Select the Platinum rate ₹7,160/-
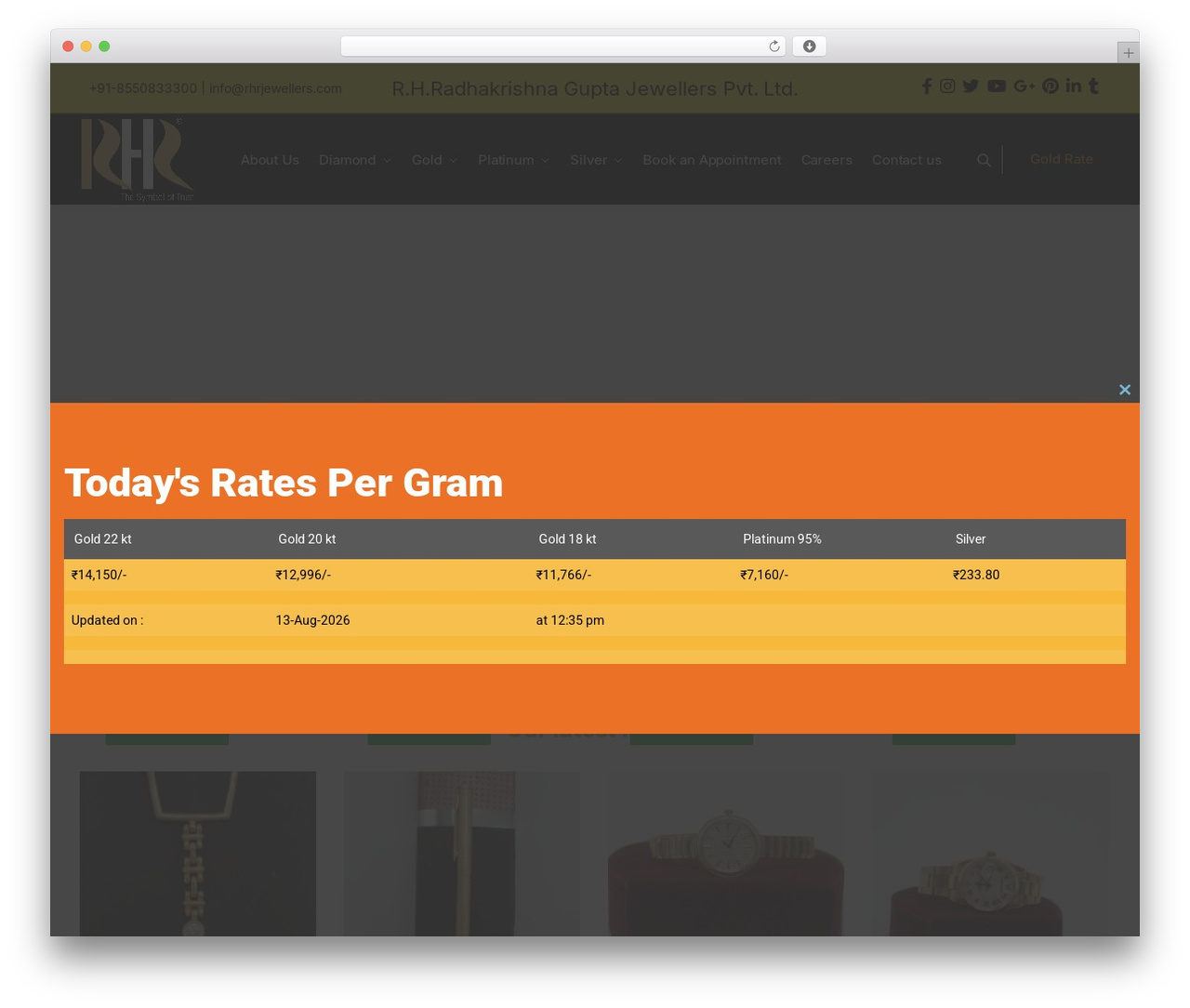The image size is (1190, 1008). tap(764, 575)
